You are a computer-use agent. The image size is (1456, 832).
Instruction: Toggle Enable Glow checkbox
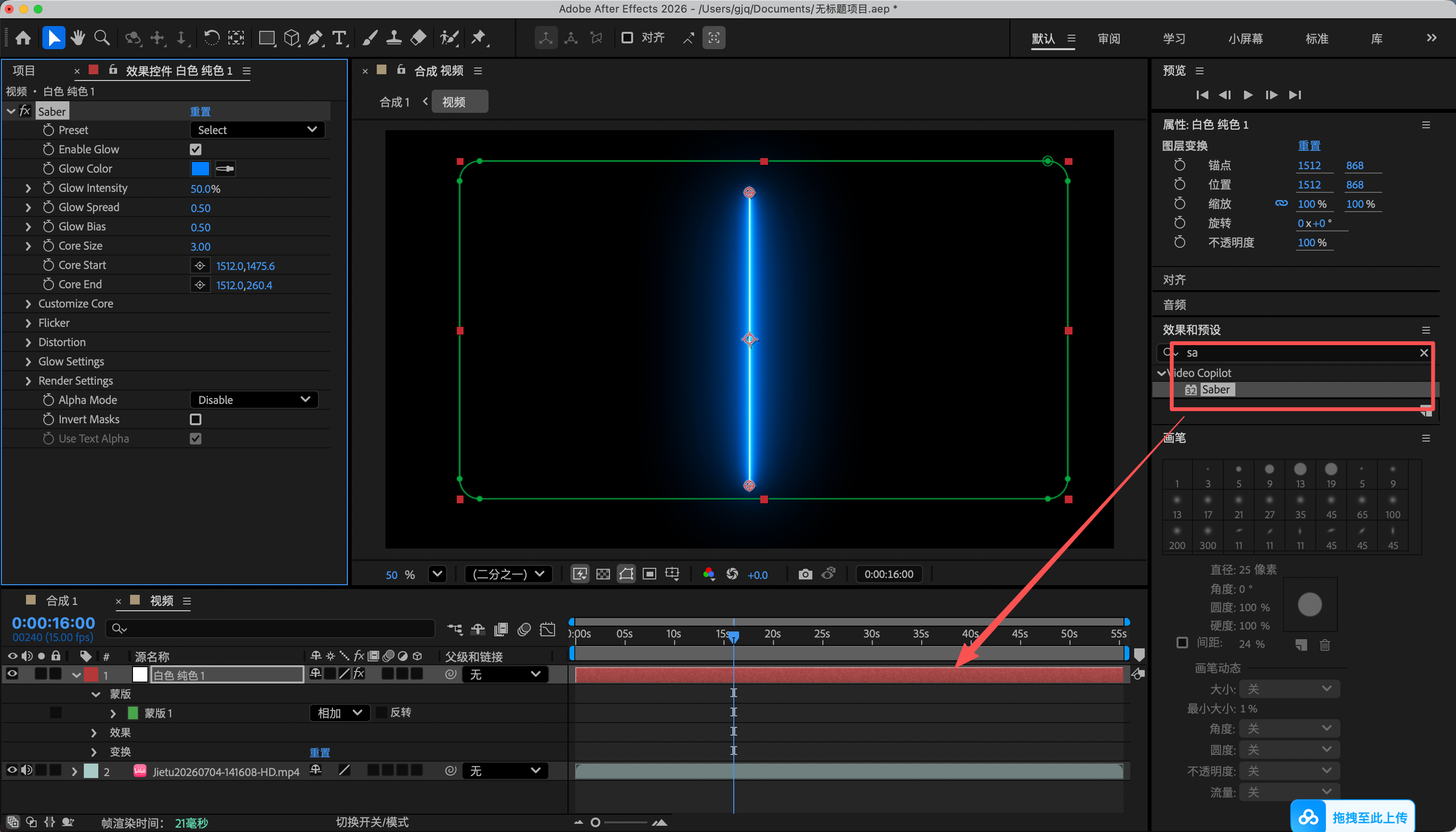tap(196, 150)
